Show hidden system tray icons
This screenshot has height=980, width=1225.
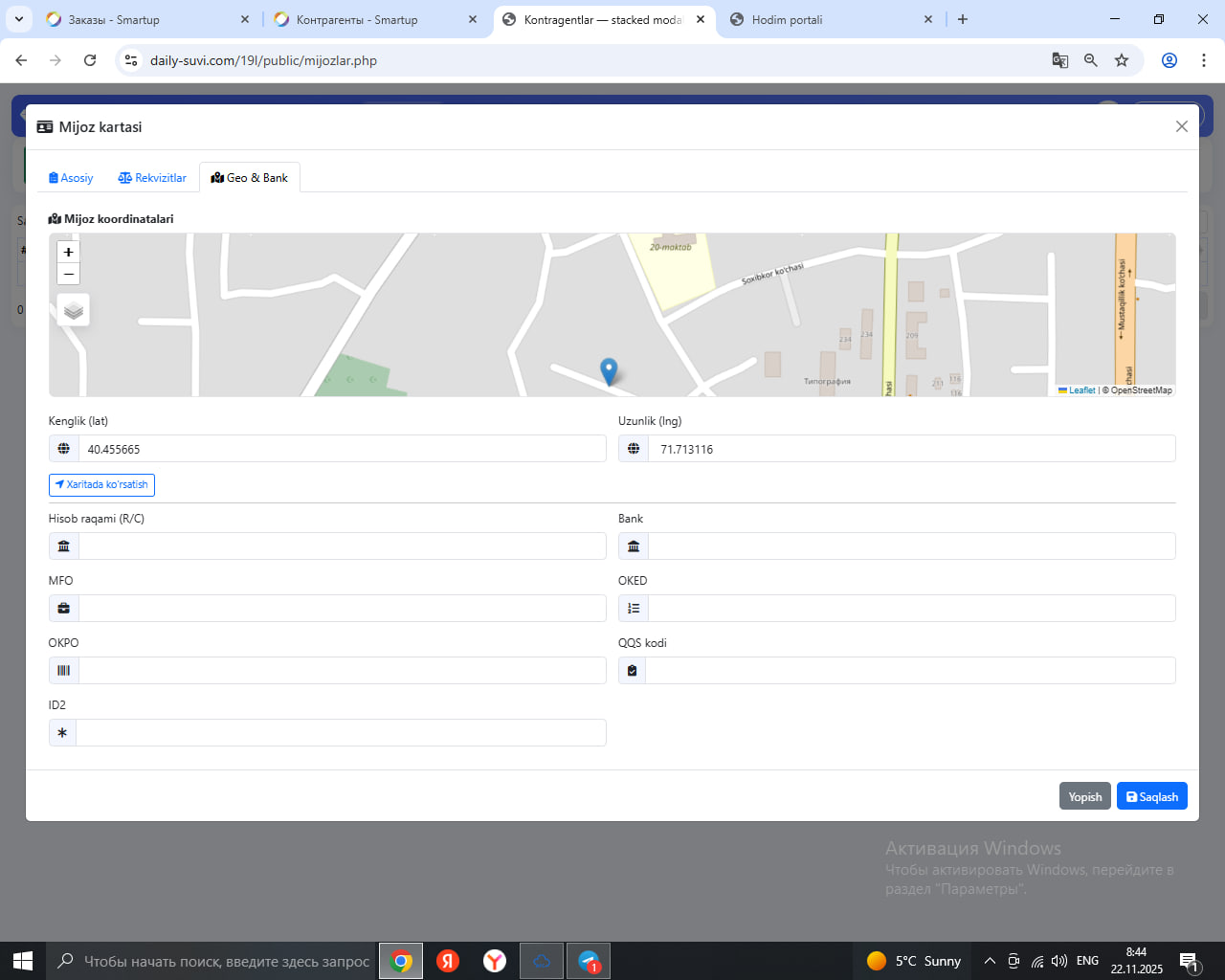(990, 961)
